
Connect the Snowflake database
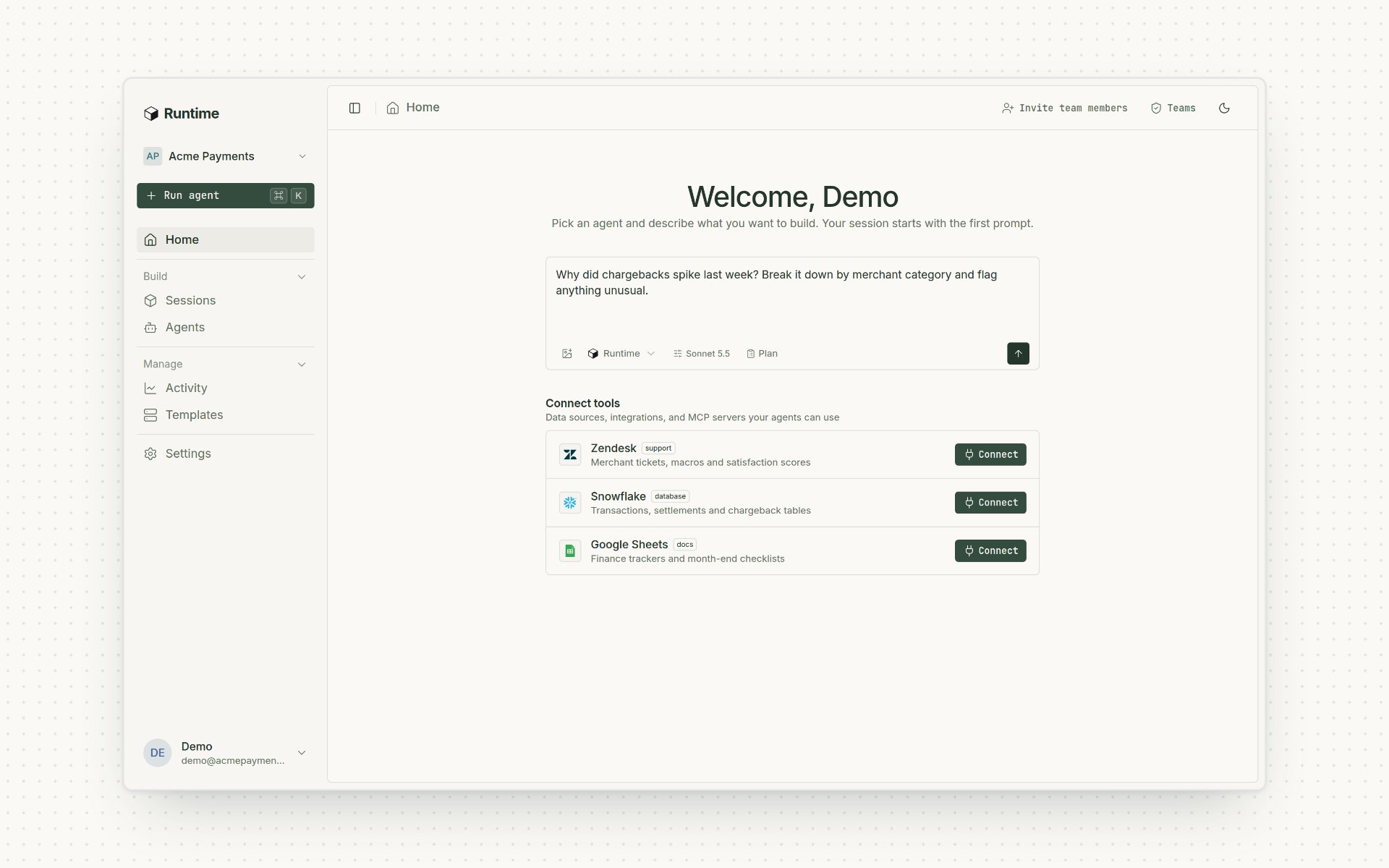[990, 503]
